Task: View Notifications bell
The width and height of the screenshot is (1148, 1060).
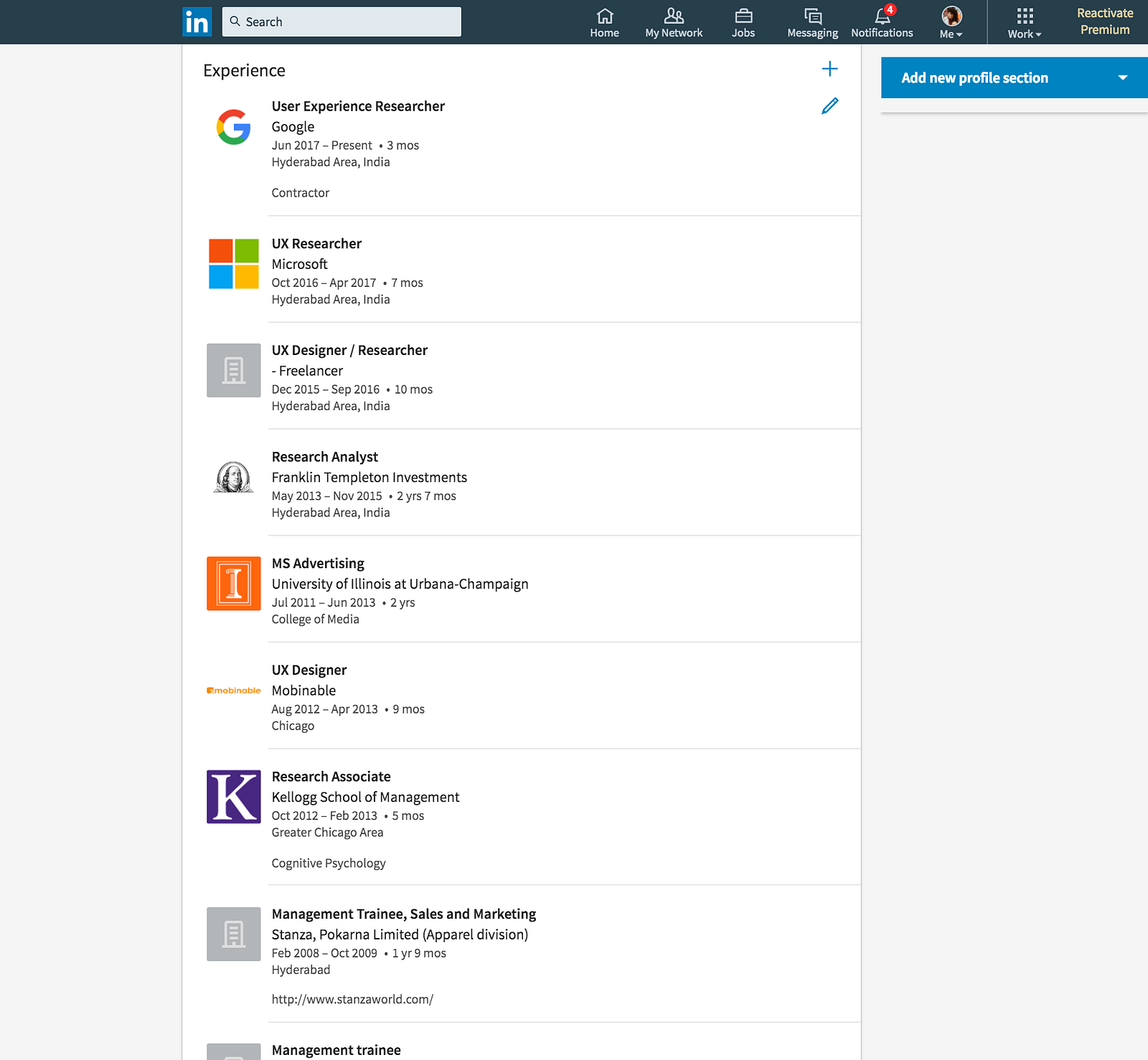Action: tap(882, 22)
